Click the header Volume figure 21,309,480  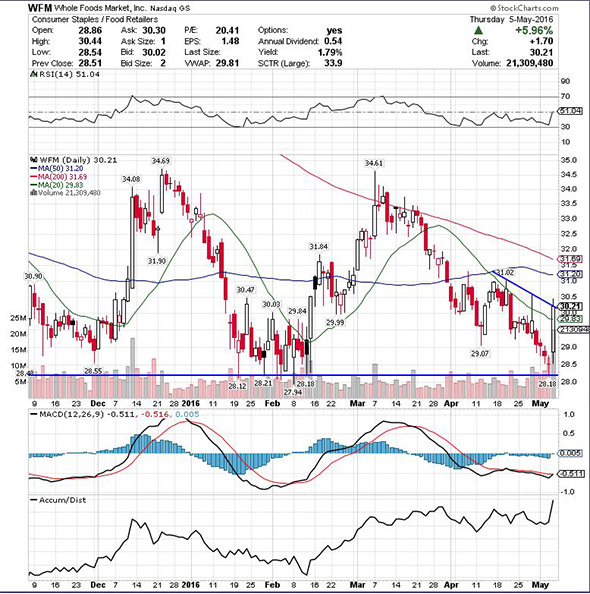(530, 63)
